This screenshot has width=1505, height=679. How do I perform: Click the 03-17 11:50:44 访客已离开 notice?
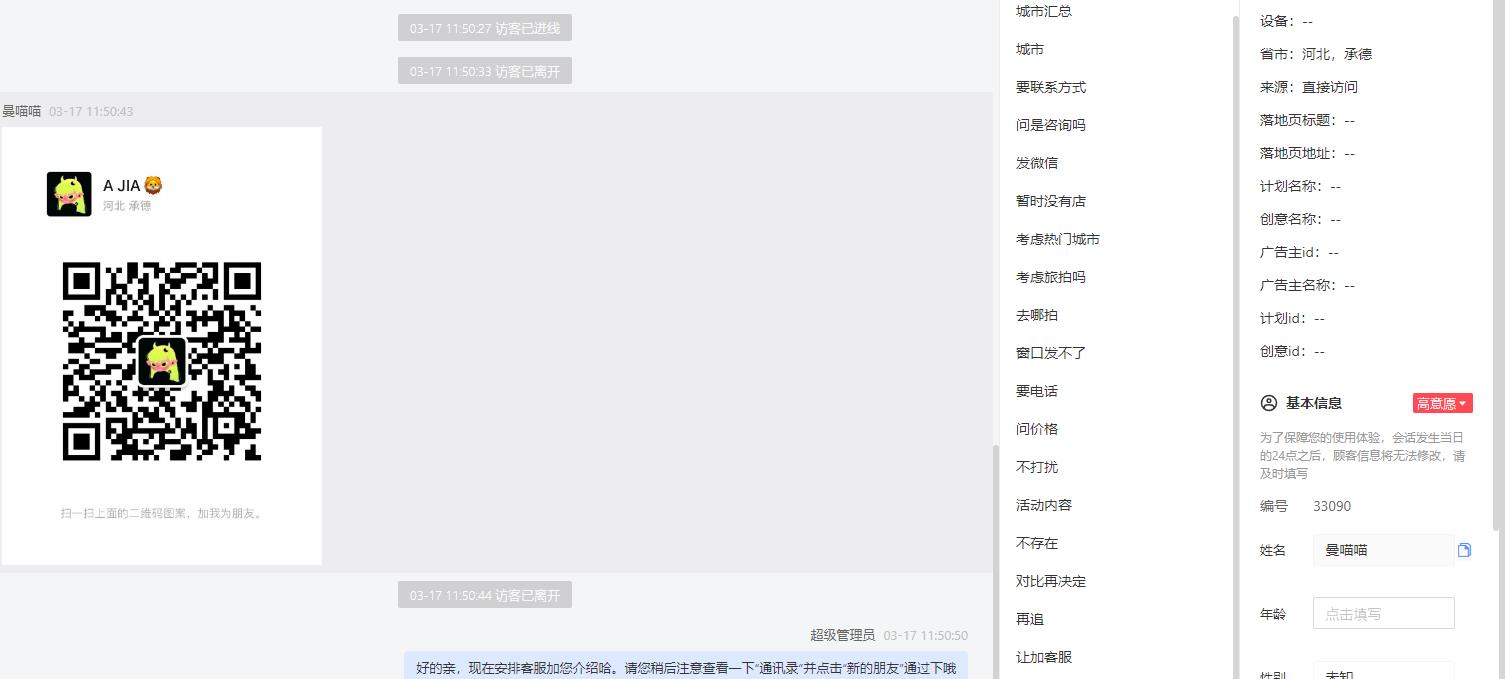tap(485, 595)
